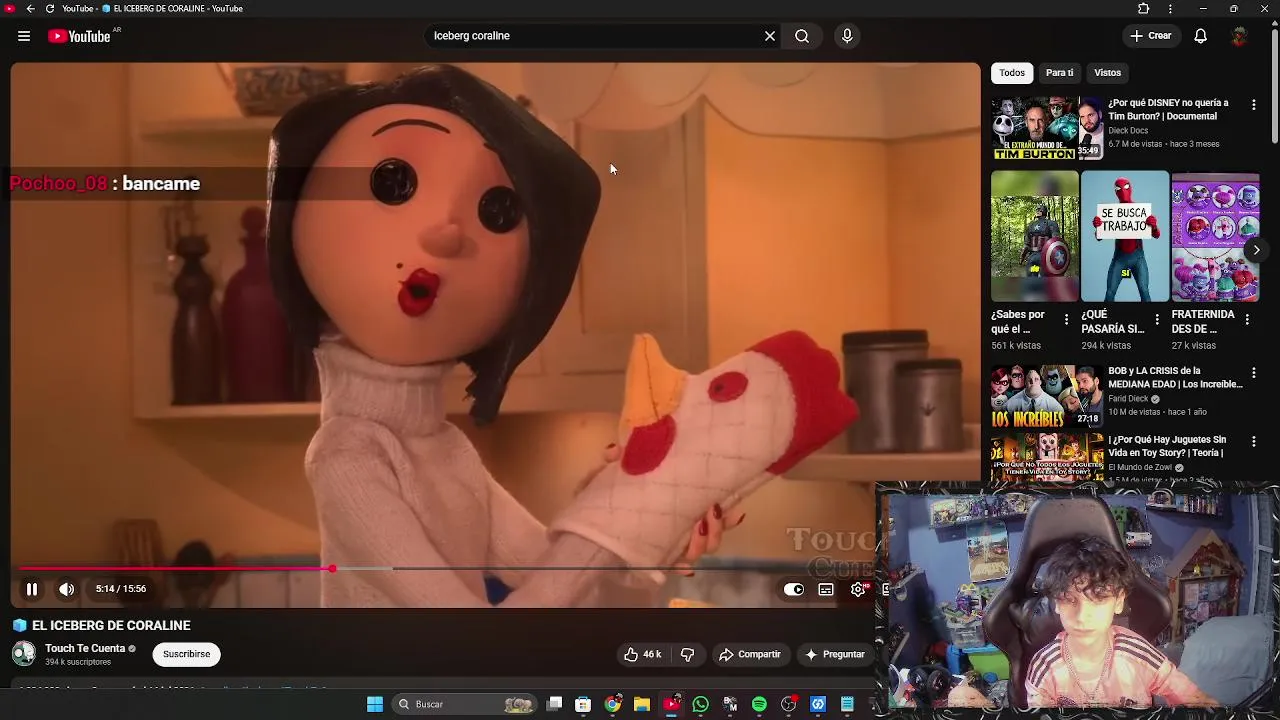
Task: Go to the YouTube home logo
Action: [79, 36]
